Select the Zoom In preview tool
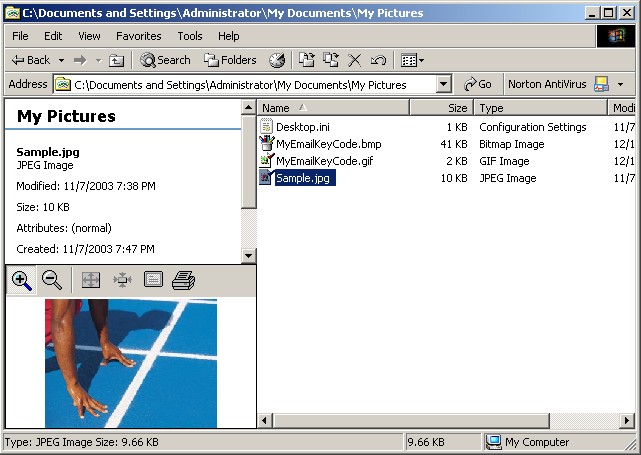The image size is (641, 455). (22, 280)
